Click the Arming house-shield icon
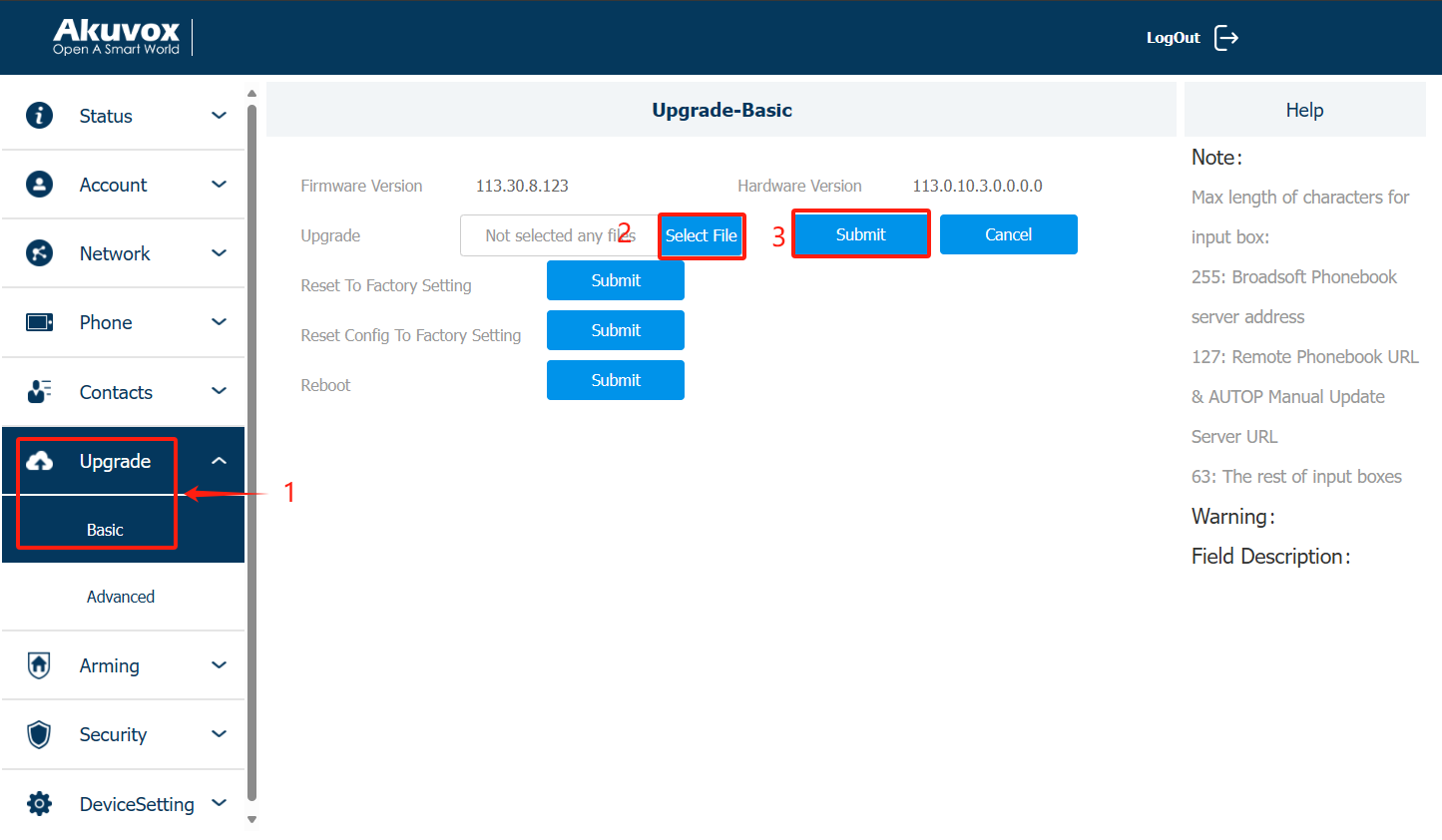1442x840 pixels. (39, 665)
